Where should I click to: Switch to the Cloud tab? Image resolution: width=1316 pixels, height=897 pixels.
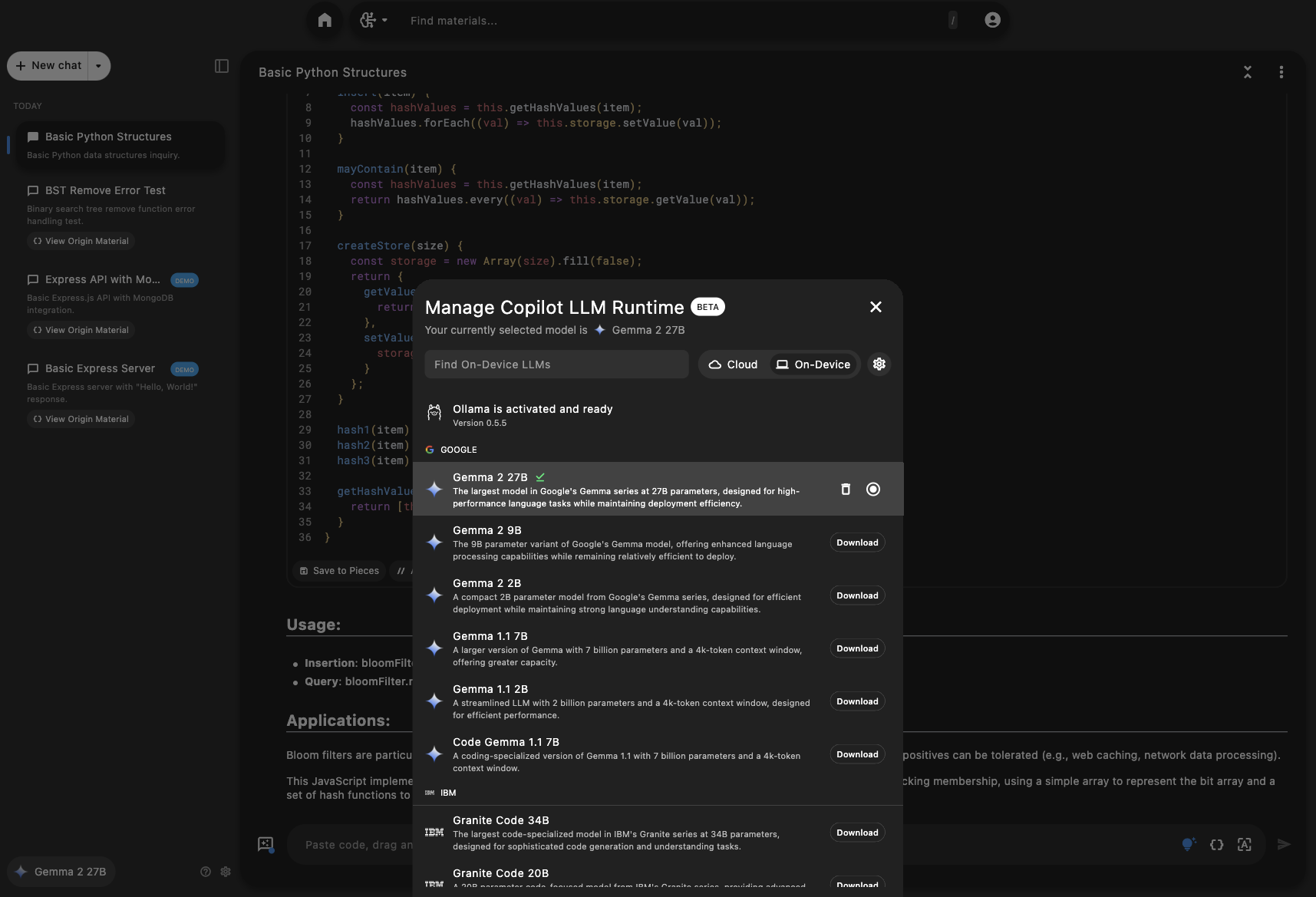click(733, 364)
